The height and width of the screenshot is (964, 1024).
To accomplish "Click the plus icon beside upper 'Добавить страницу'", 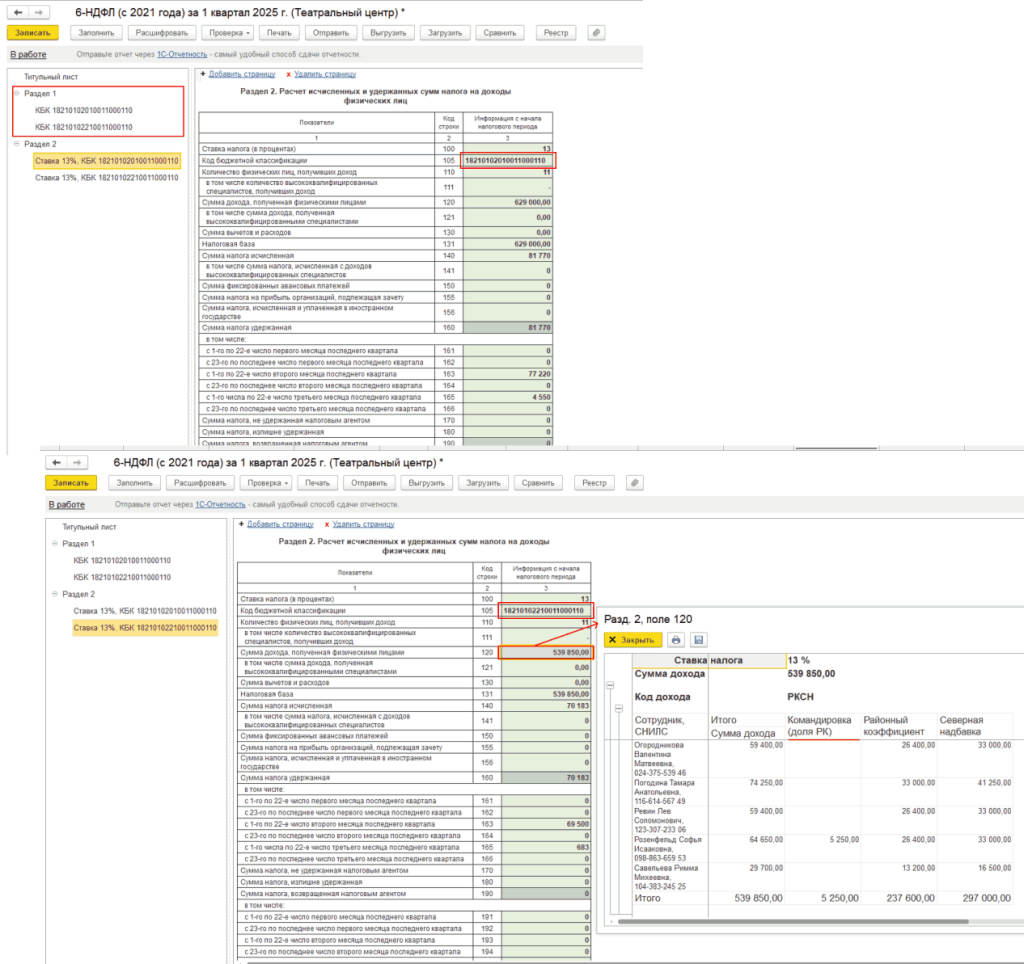I will point(203,73).
